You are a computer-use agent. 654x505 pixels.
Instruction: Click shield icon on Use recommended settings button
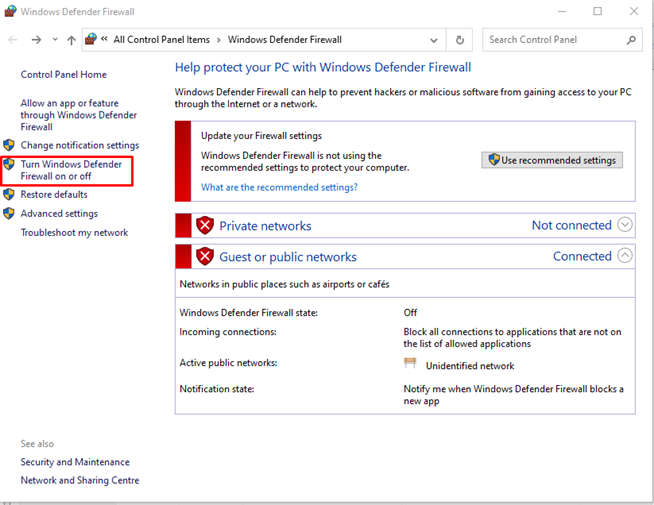(494, 159)
